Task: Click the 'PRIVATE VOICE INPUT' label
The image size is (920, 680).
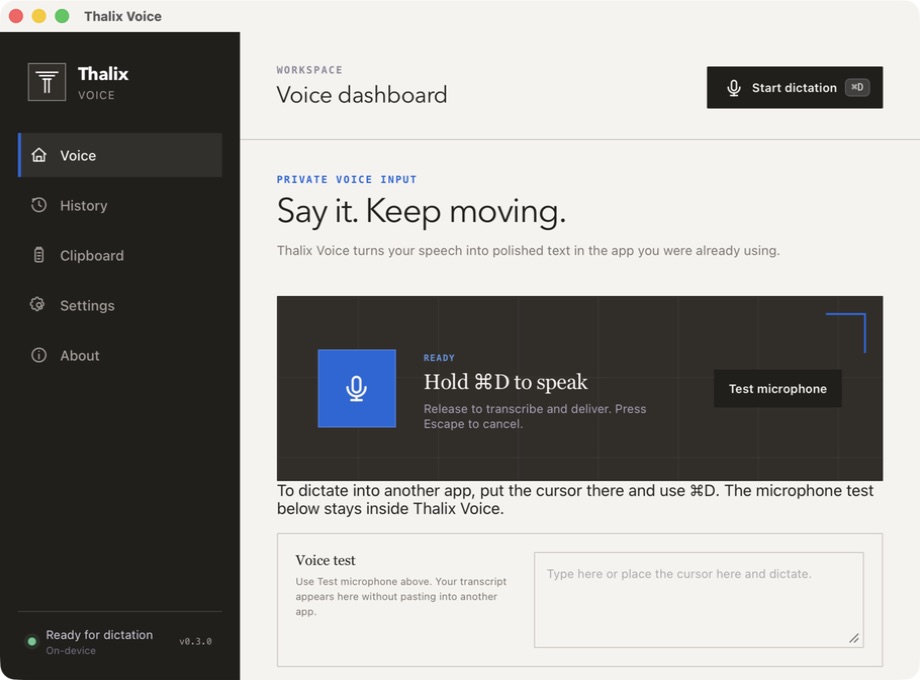Action: tap(346, 180)
